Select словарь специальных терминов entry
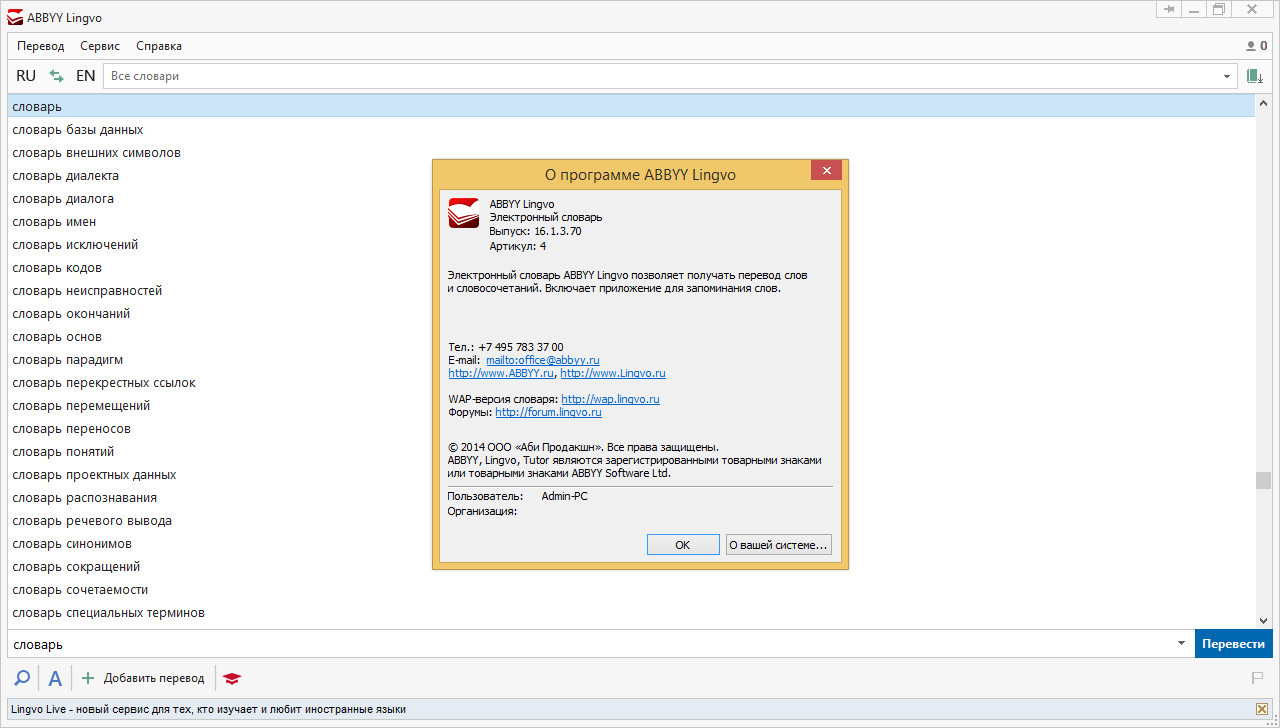The height and width of the screenshot is (728, 1280). 631,612
